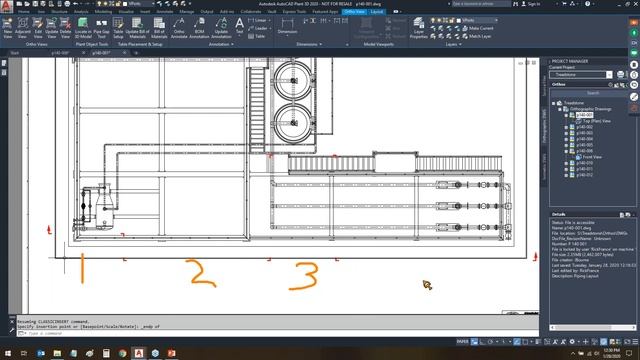Select the Ortho View ribbon tab
Viewport: 640px width, 360px height.
[354, 12]
